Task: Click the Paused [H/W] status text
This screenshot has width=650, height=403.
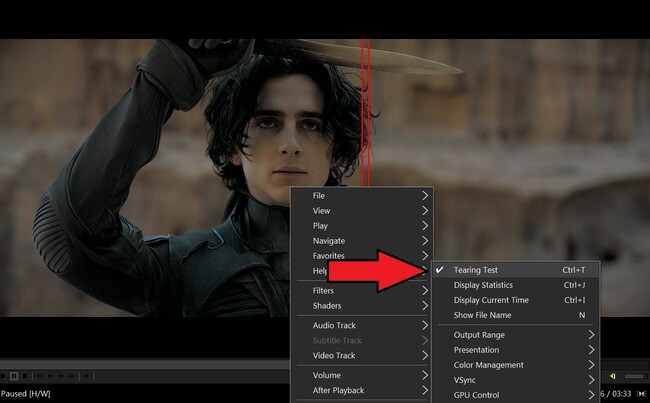Action: [28, 394]
